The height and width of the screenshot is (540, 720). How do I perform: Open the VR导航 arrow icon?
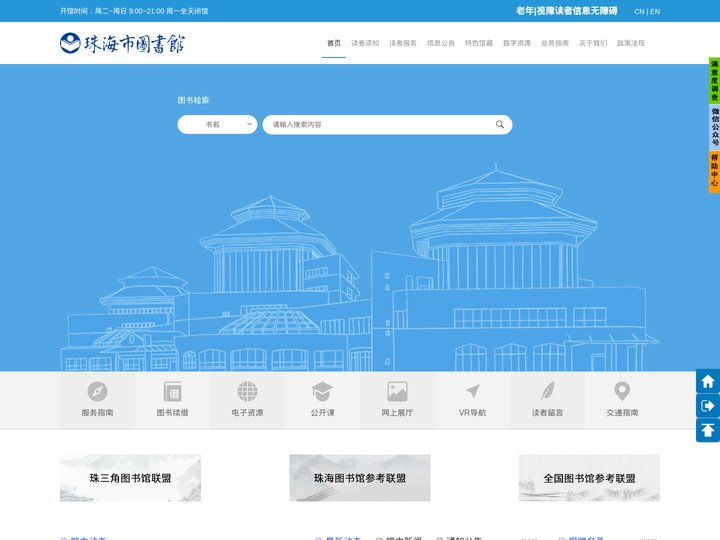click(x=472, y=392)
